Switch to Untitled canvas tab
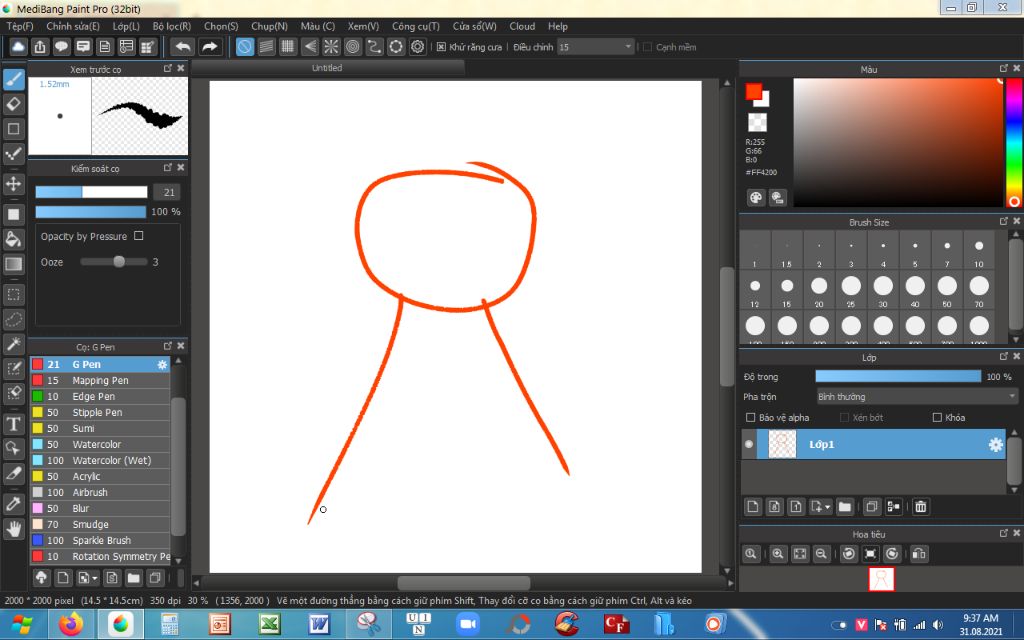Screen dimensions: 1024x640 pos(327,67)
